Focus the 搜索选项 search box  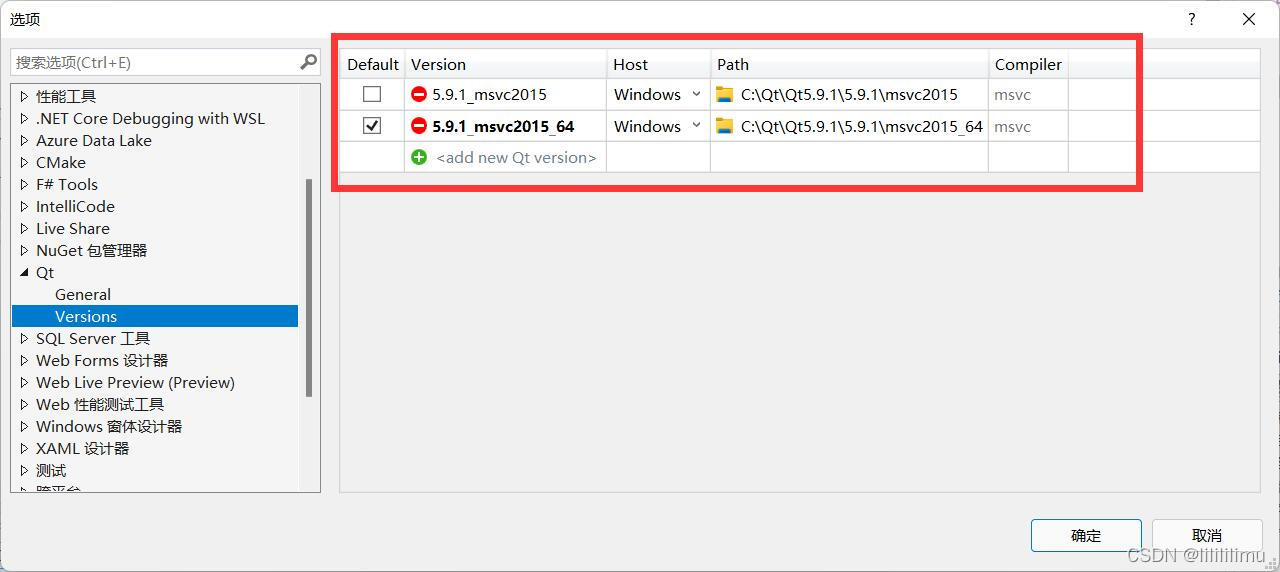[155, 62]
